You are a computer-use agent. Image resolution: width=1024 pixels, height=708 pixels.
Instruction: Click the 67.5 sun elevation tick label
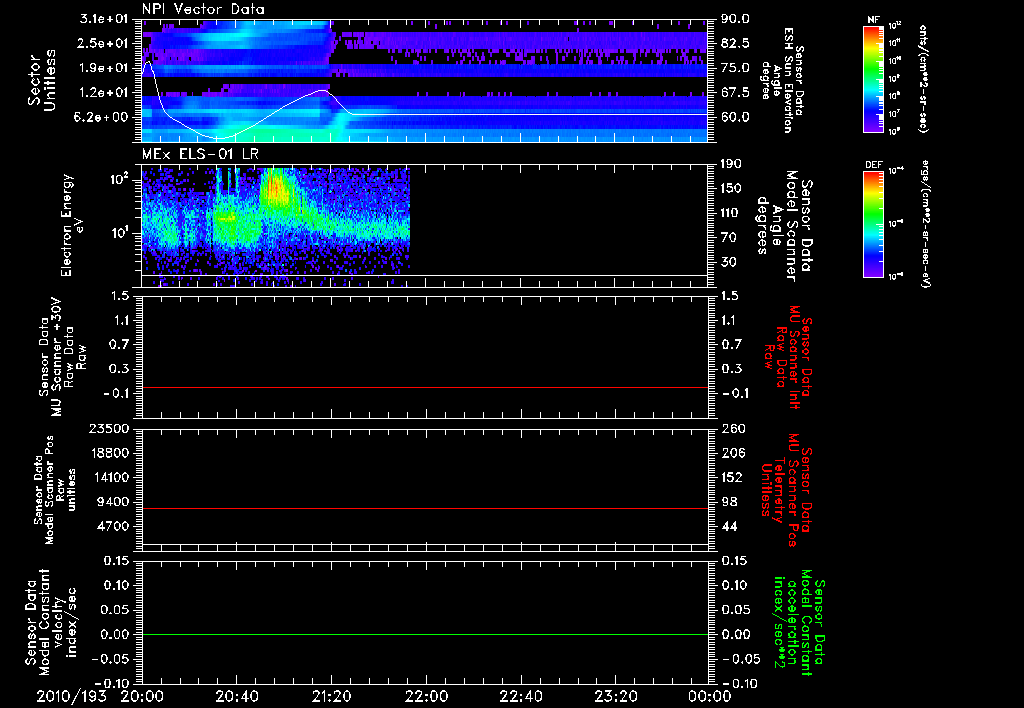(735, 93)
